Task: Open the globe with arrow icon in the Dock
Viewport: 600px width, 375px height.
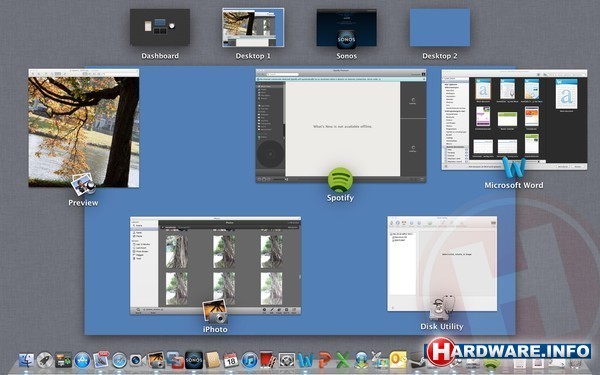Action: click(x=361, y=360)
